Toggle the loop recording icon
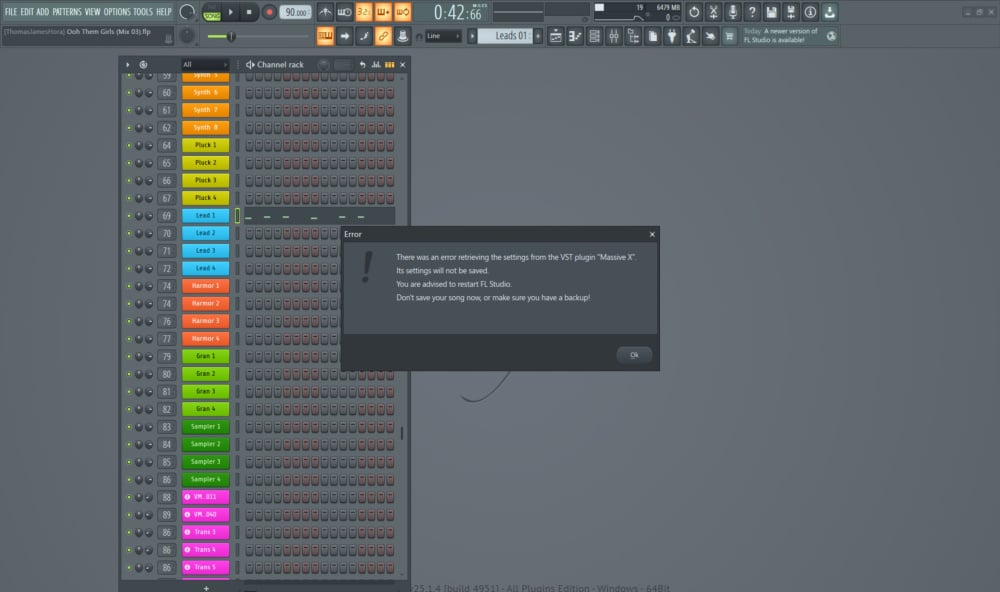Image resolution: width=1000 pixels, height=592 pixels. pyautogui.click(x=403, y=12)
